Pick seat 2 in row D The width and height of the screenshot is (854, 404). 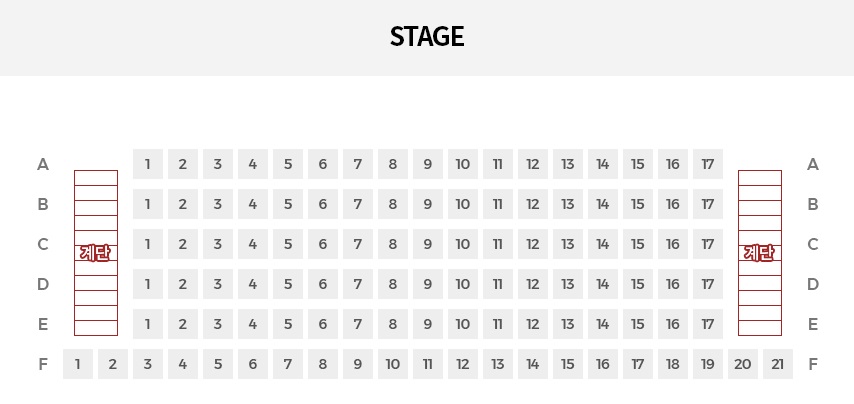pos(182,284)
